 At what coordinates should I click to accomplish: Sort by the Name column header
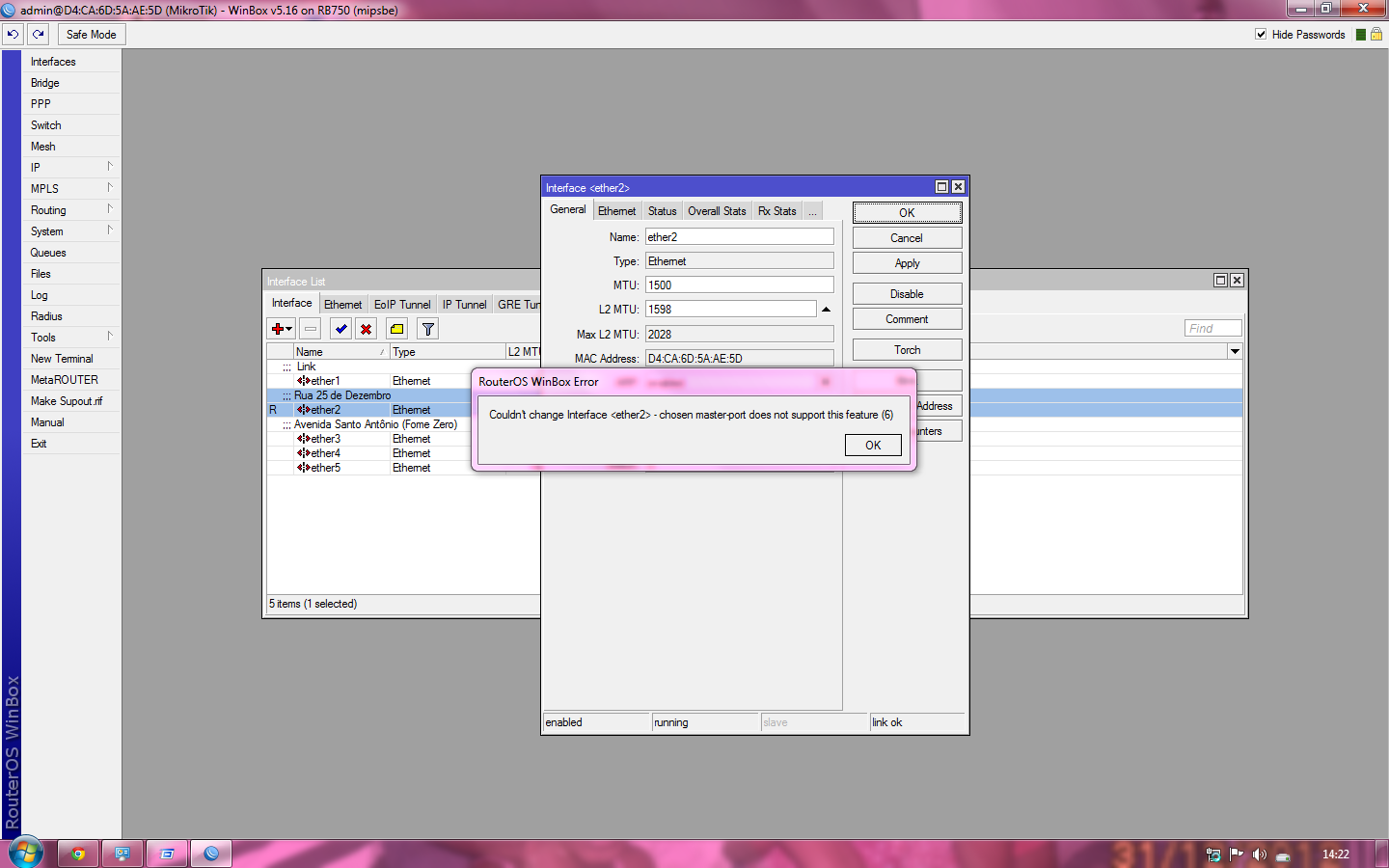click(x=341, y=352)
